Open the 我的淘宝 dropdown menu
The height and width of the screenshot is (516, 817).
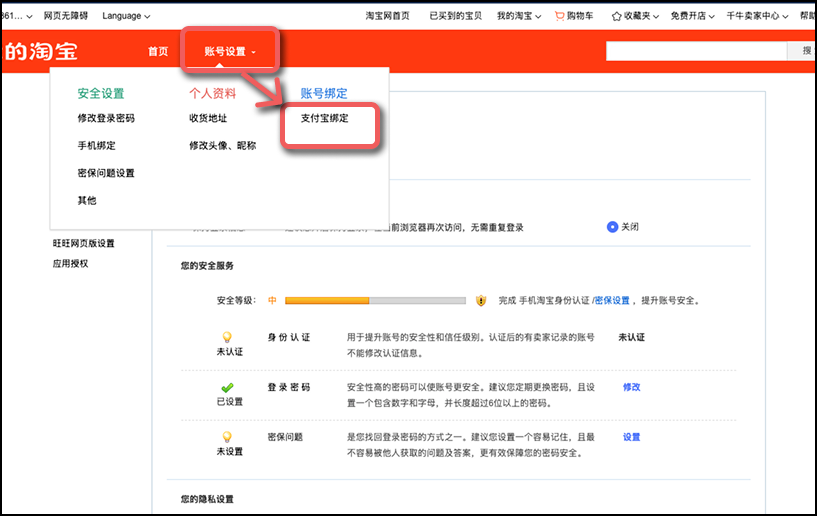pyautogui.click(x=519, y=16)
